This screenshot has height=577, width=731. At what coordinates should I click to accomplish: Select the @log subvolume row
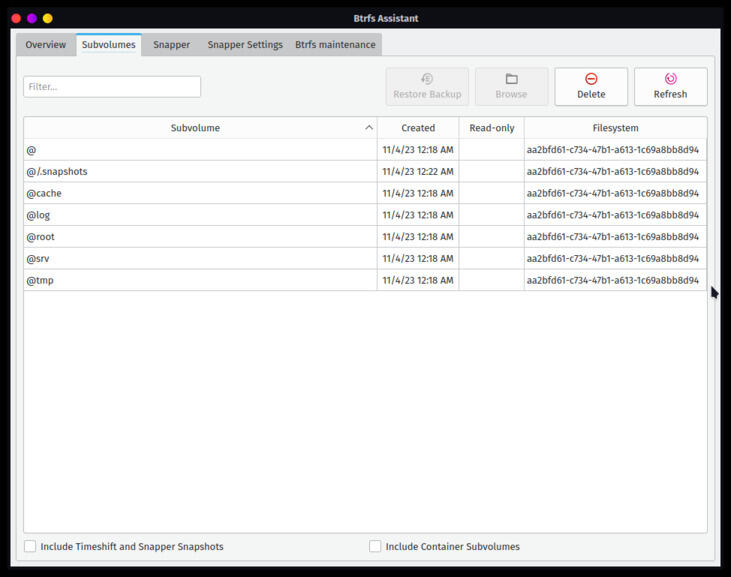tap(365, 215)
